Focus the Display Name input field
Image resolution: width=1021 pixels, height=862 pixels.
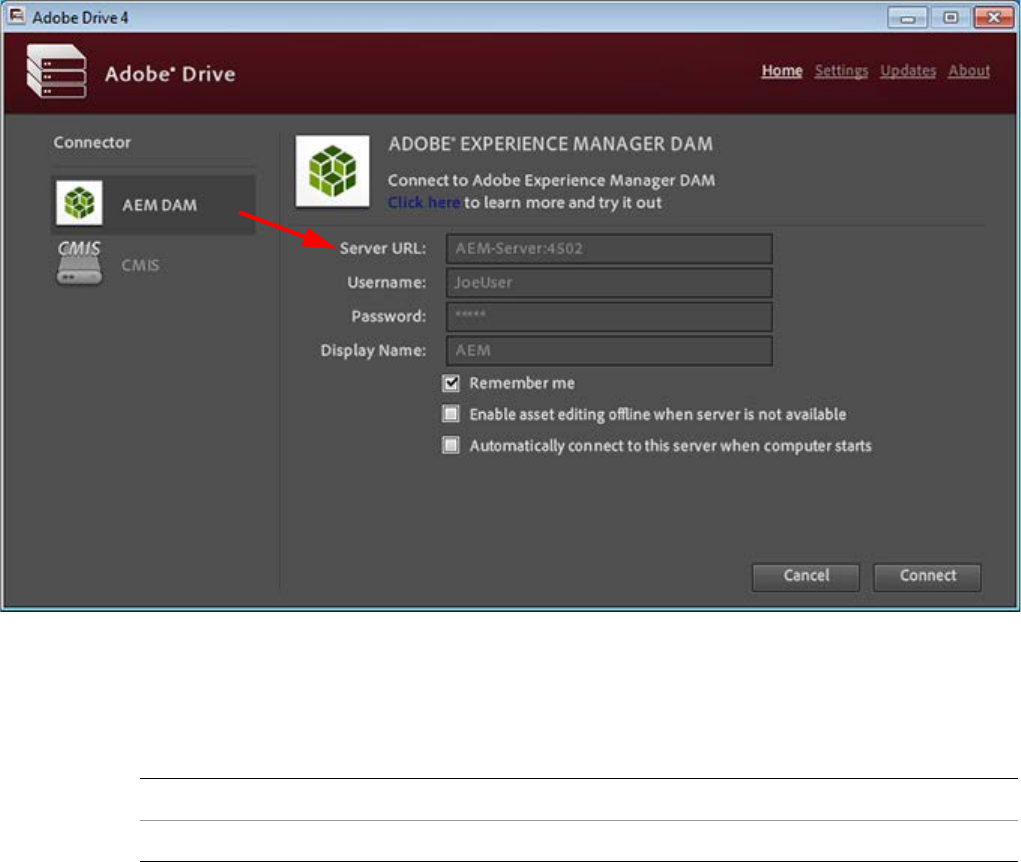pyautogui.click(x=609, y=350)
